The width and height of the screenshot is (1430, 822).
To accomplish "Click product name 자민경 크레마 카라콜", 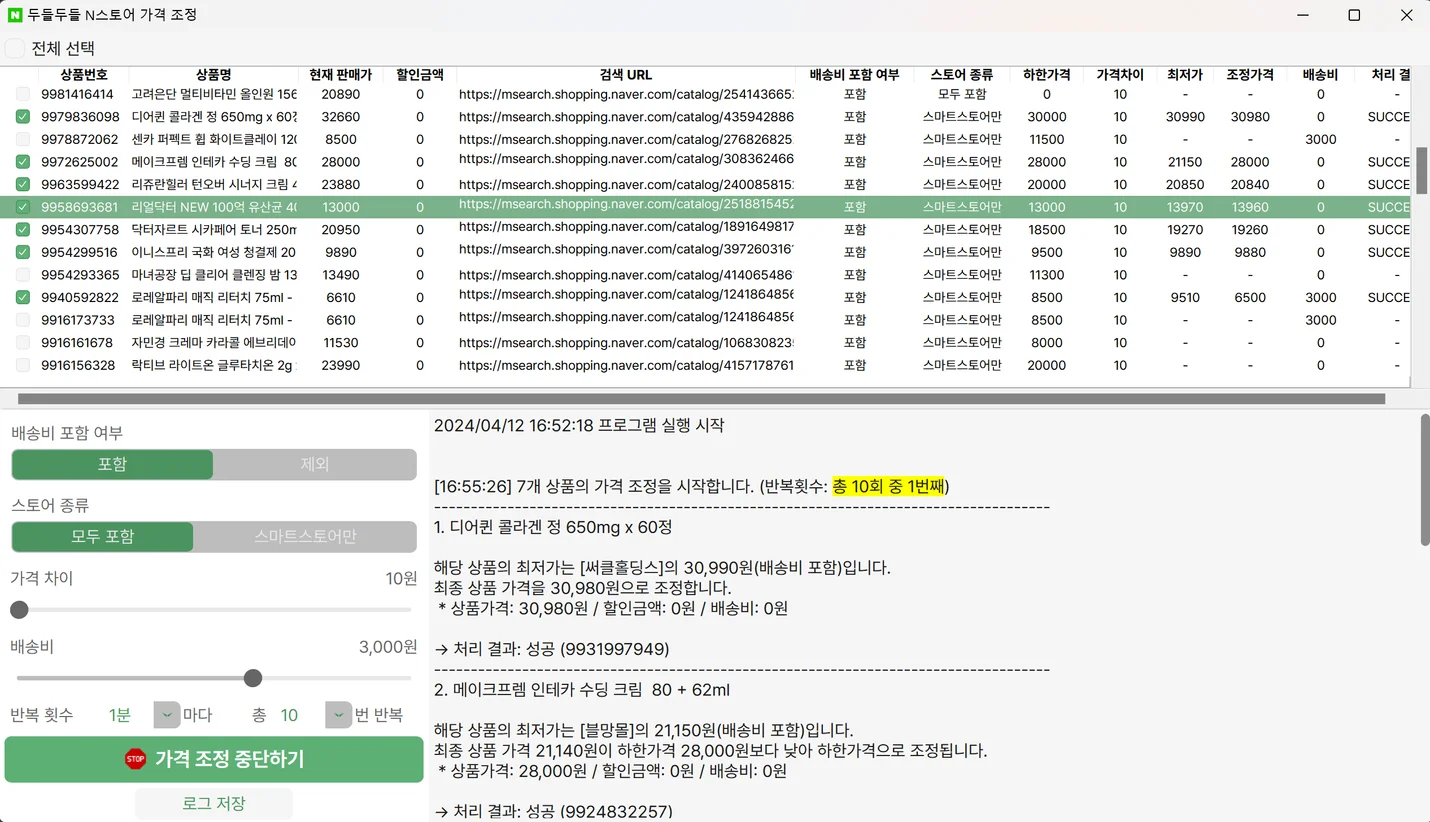I will 214,342.
